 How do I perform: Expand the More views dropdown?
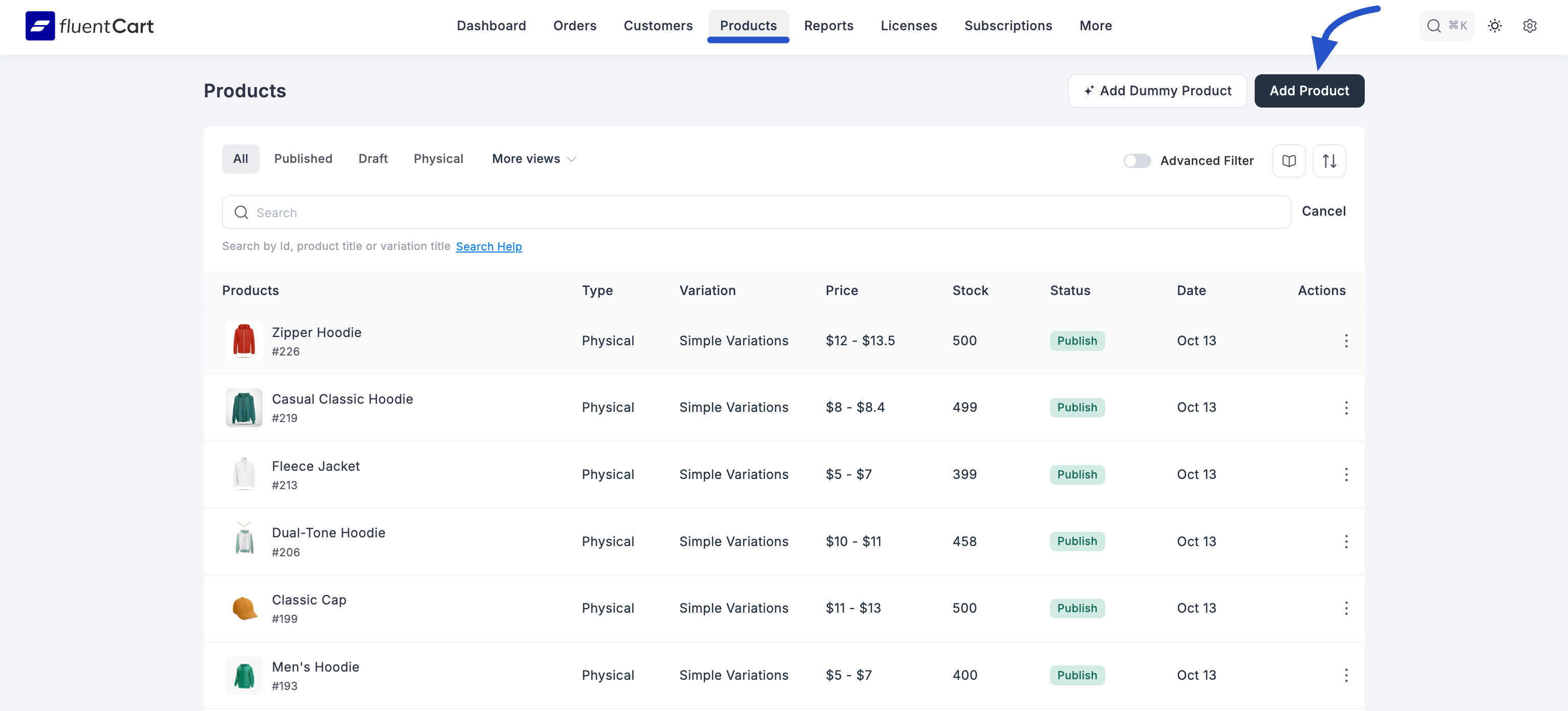533,158
